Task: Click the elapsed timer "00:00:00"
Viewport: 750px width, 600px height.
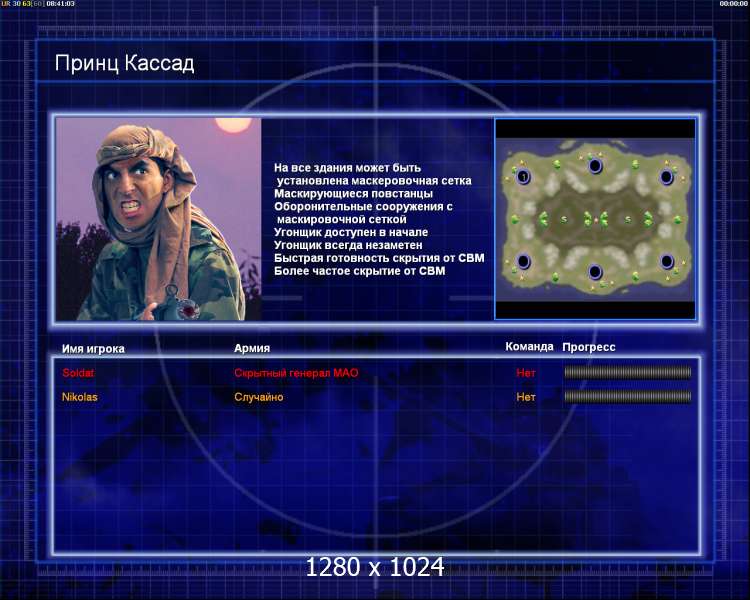Action: (733, 3)
